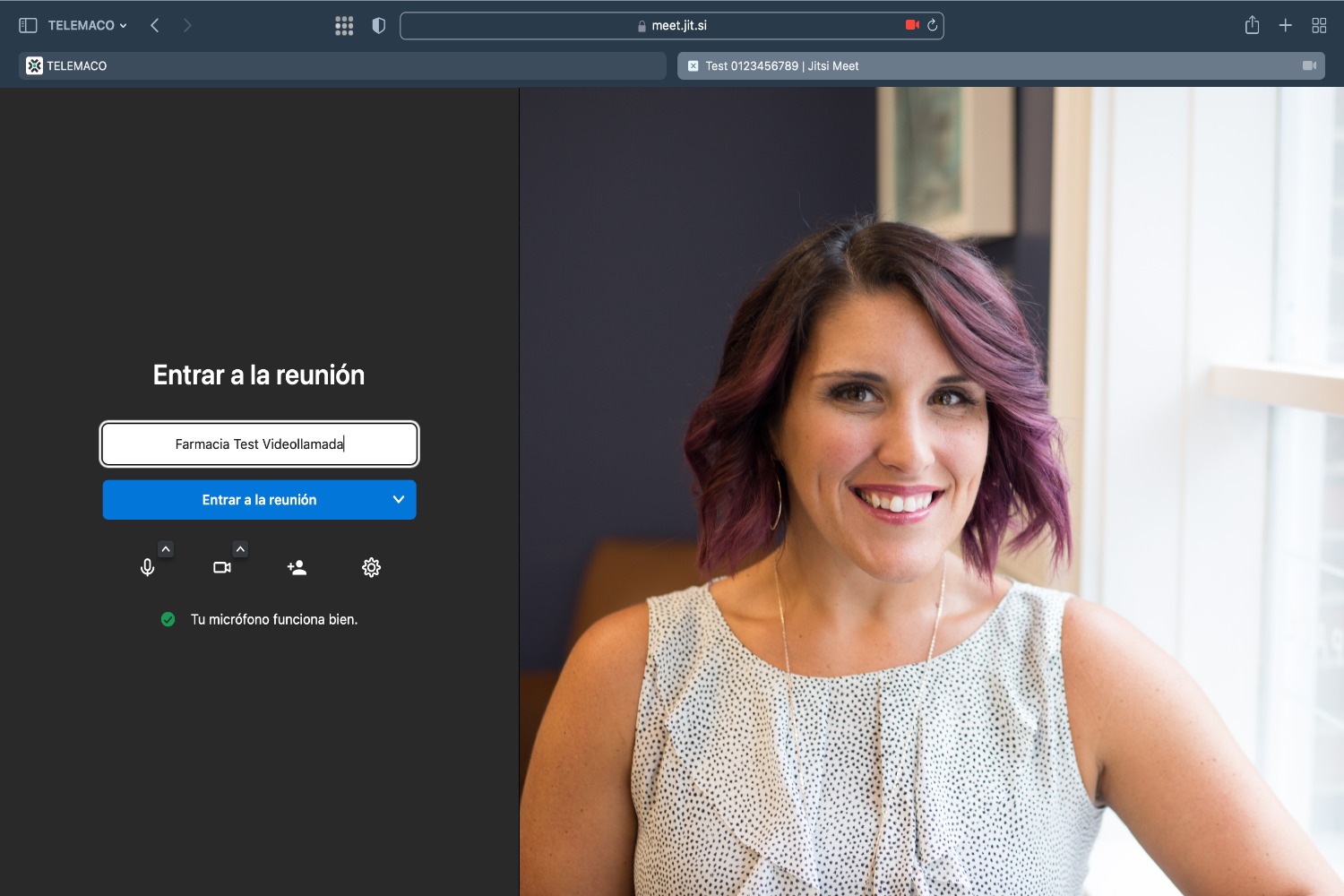The image size is (1344, 896).
Task: Open the TELEMACO tab group menu
Action: (x=87, y=26)
